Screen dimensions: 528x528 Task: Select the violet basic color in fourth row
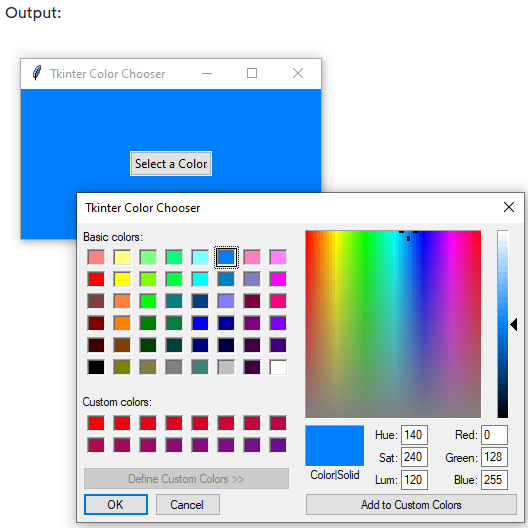[x=278, y=323]
